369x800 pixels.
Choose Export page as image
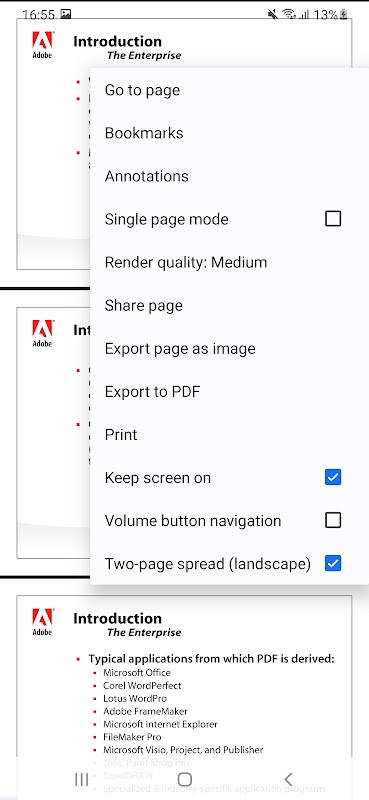pos(229,348)
